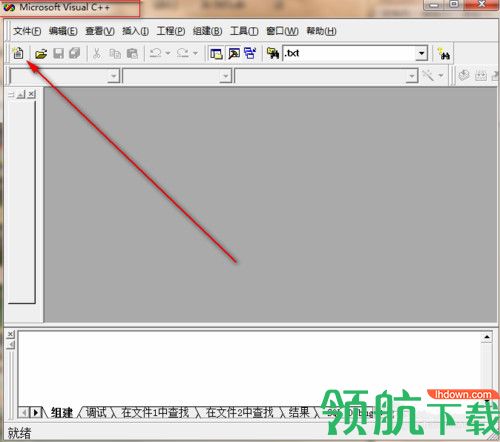Open the 组建(B) menu
Screen dimensions: 500x442
pos(207,31)
